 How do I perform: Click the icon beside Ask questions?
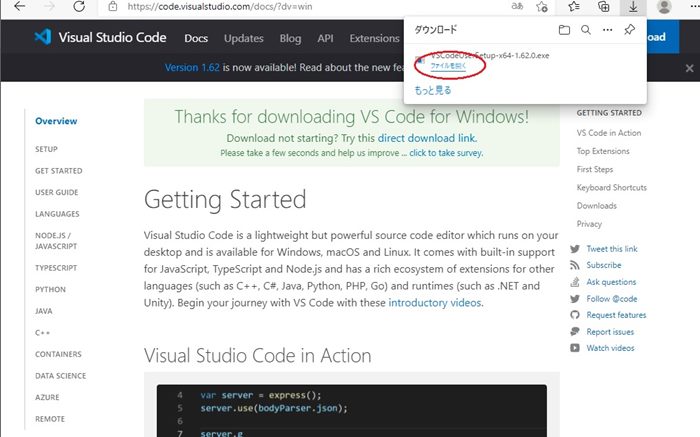click(x=575, y=282)
